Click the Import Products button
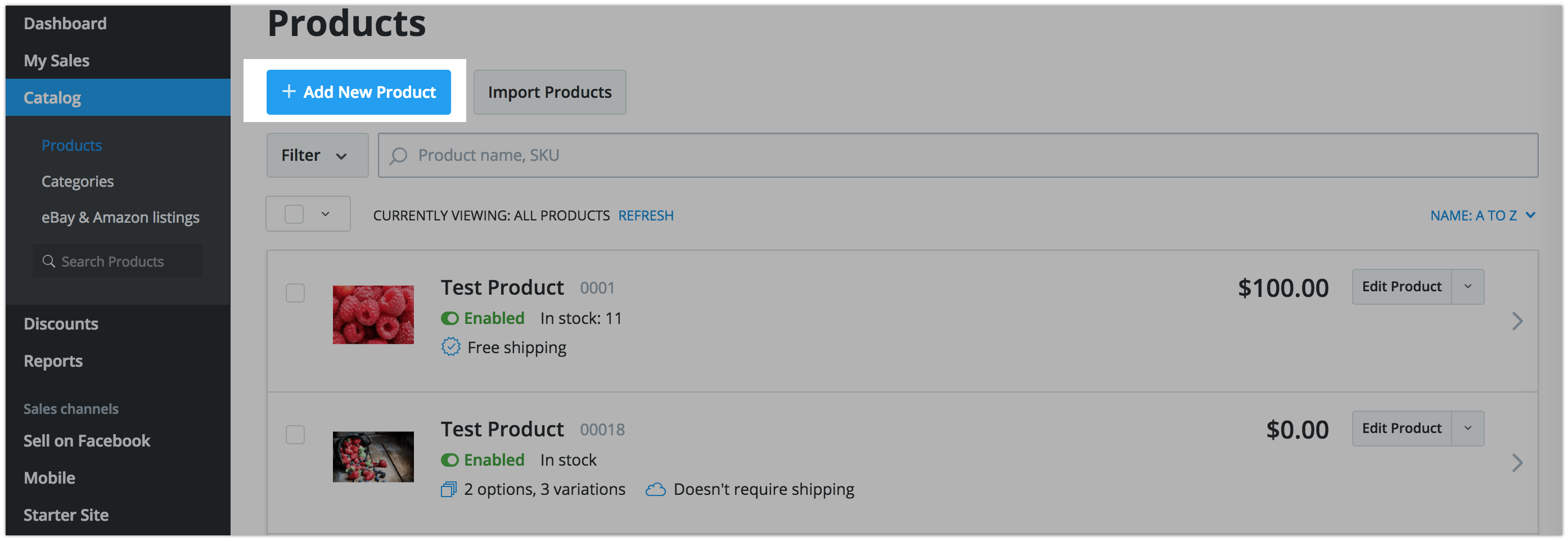 [x=549, y=92]
